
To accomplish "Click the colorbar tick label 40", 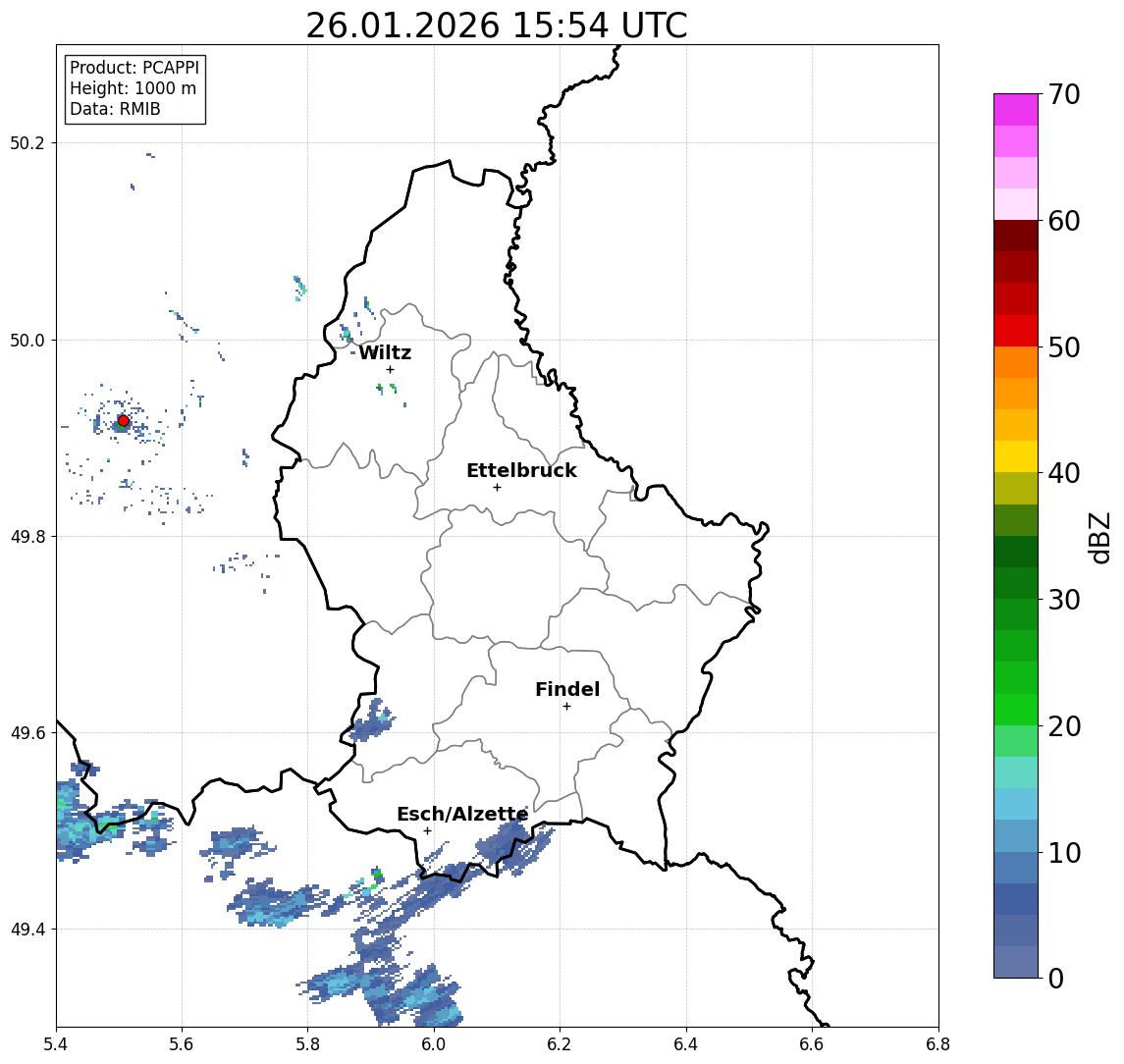I will click(1064, 473).
